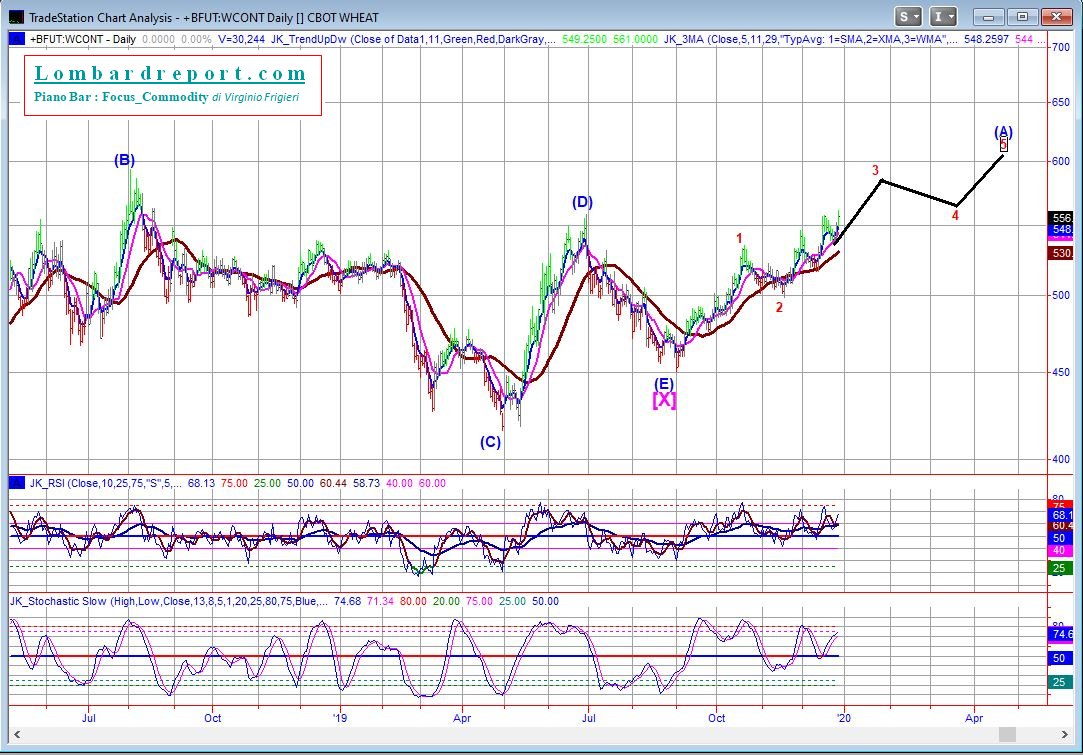Close the Chart Analysis window
The height and width of the screenshot is (755, 1083).
pos(1056,17)
